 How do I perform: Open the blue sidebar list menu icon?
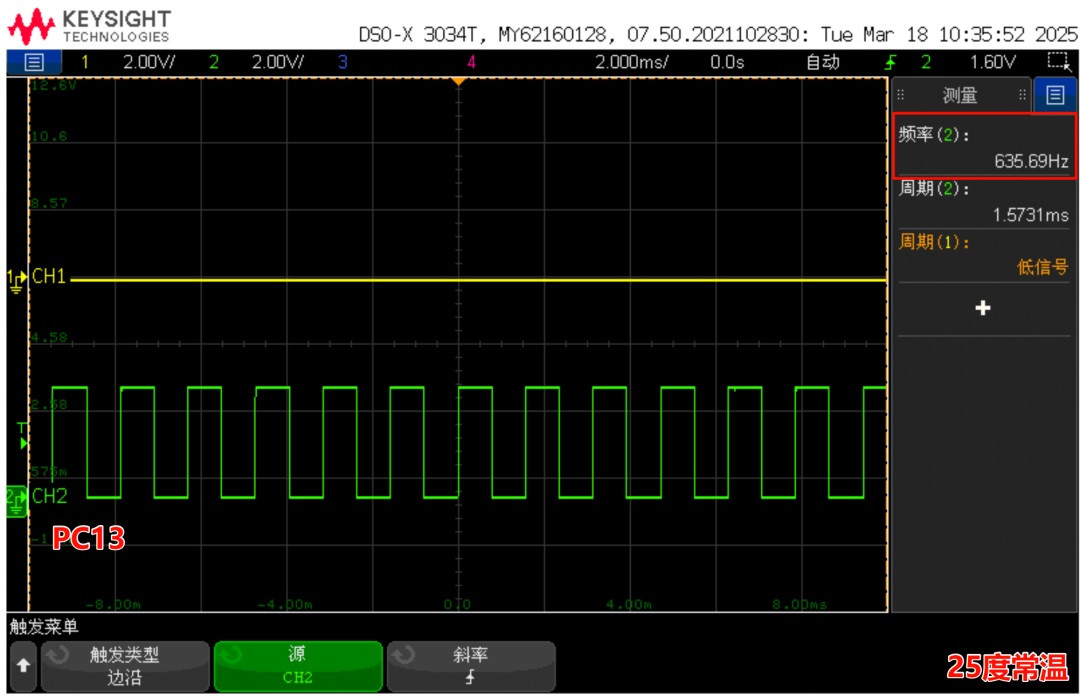pyautogui.click(x=1055, y=95)
